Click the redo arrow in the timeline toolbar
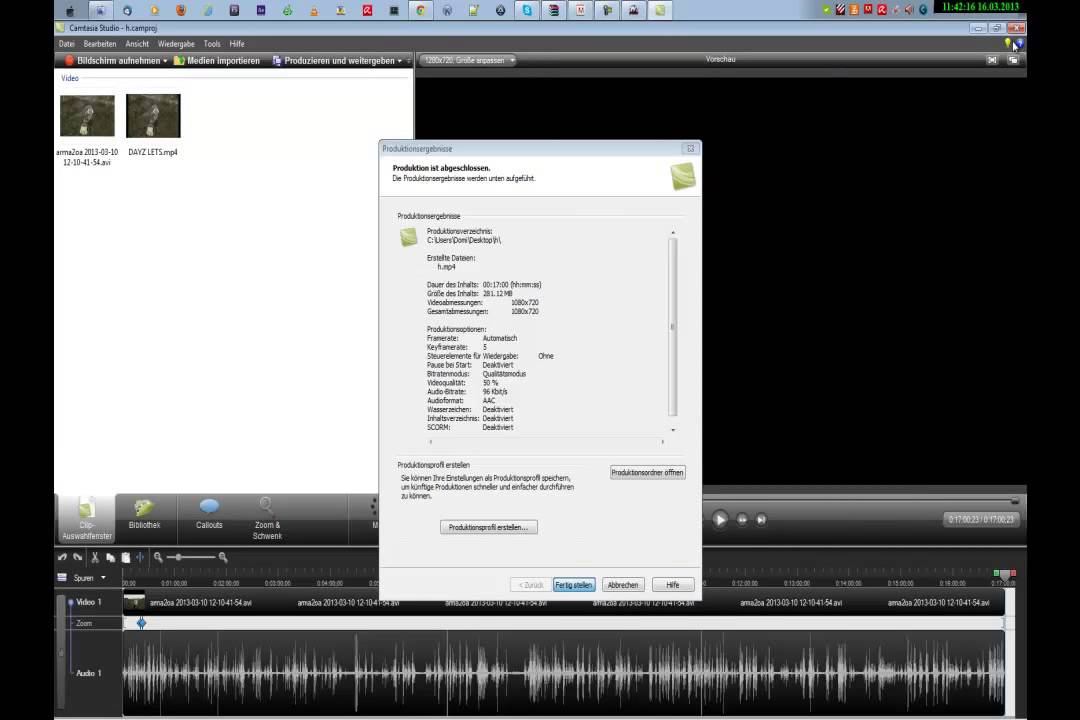Image resolution: width=1080 pixels, height=720 pixels. pos(78,557)
